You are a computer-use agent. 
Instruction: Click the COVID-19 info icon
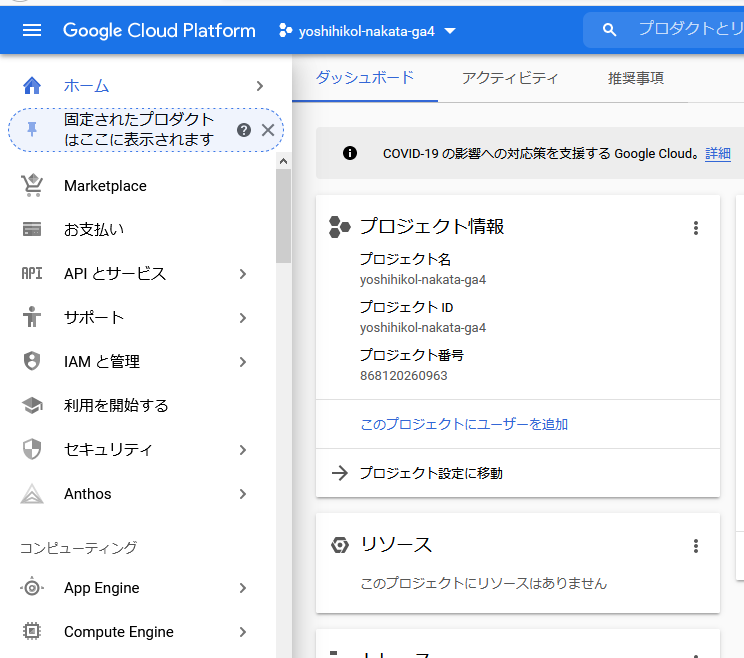pyautogui.click(x=350, y=153)
